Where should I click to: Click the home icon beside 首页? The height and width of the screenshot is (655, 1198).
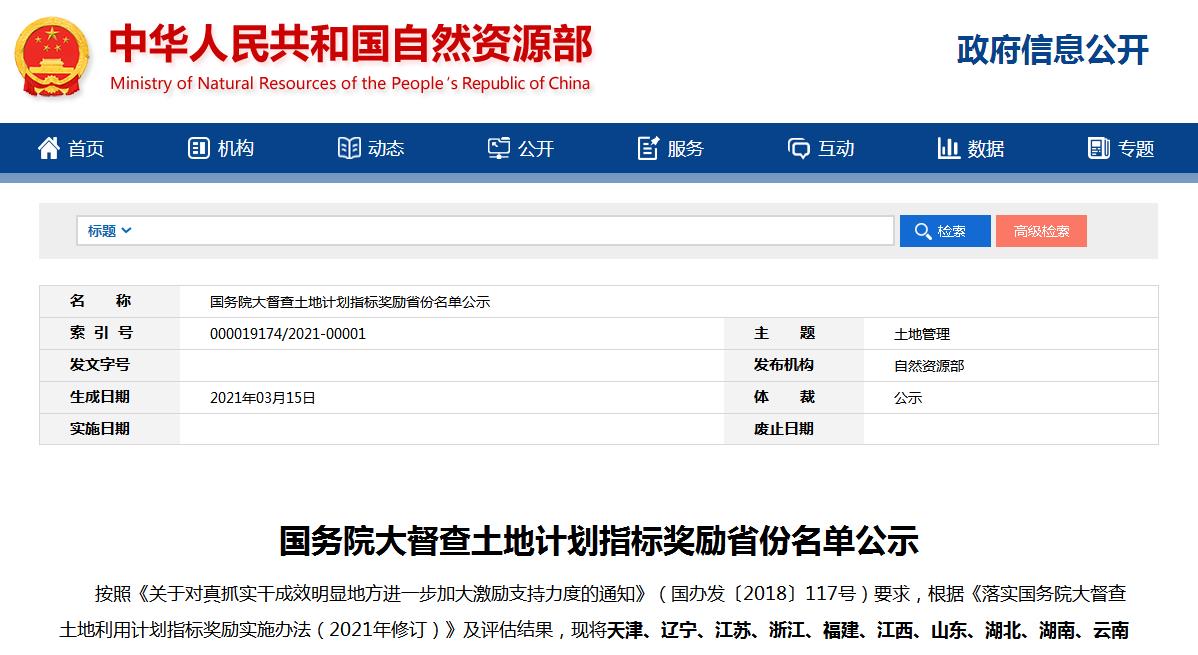[48, 148]
